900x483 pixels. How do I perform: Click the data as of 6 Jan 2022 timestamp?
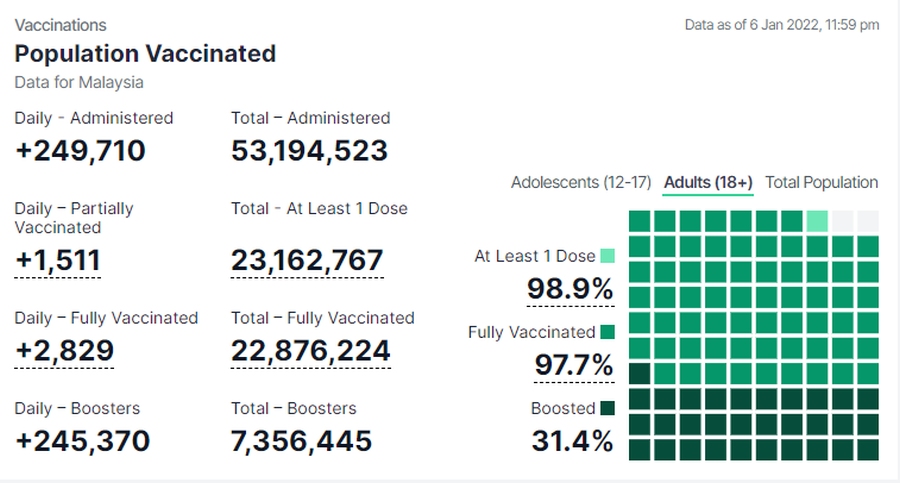781,25
